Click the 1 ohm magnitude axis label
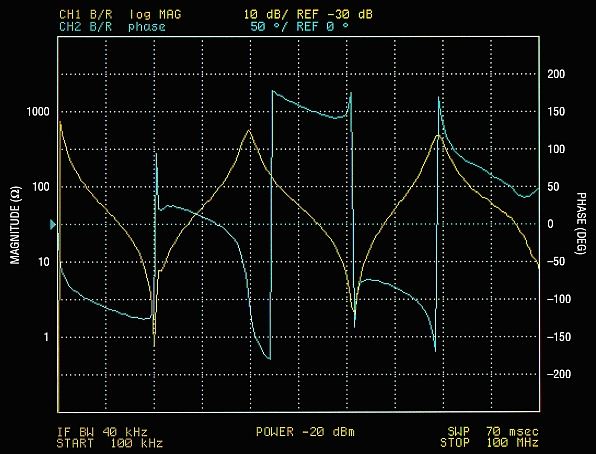The height and width of the screenshot is (454, 596). [46, 337]
